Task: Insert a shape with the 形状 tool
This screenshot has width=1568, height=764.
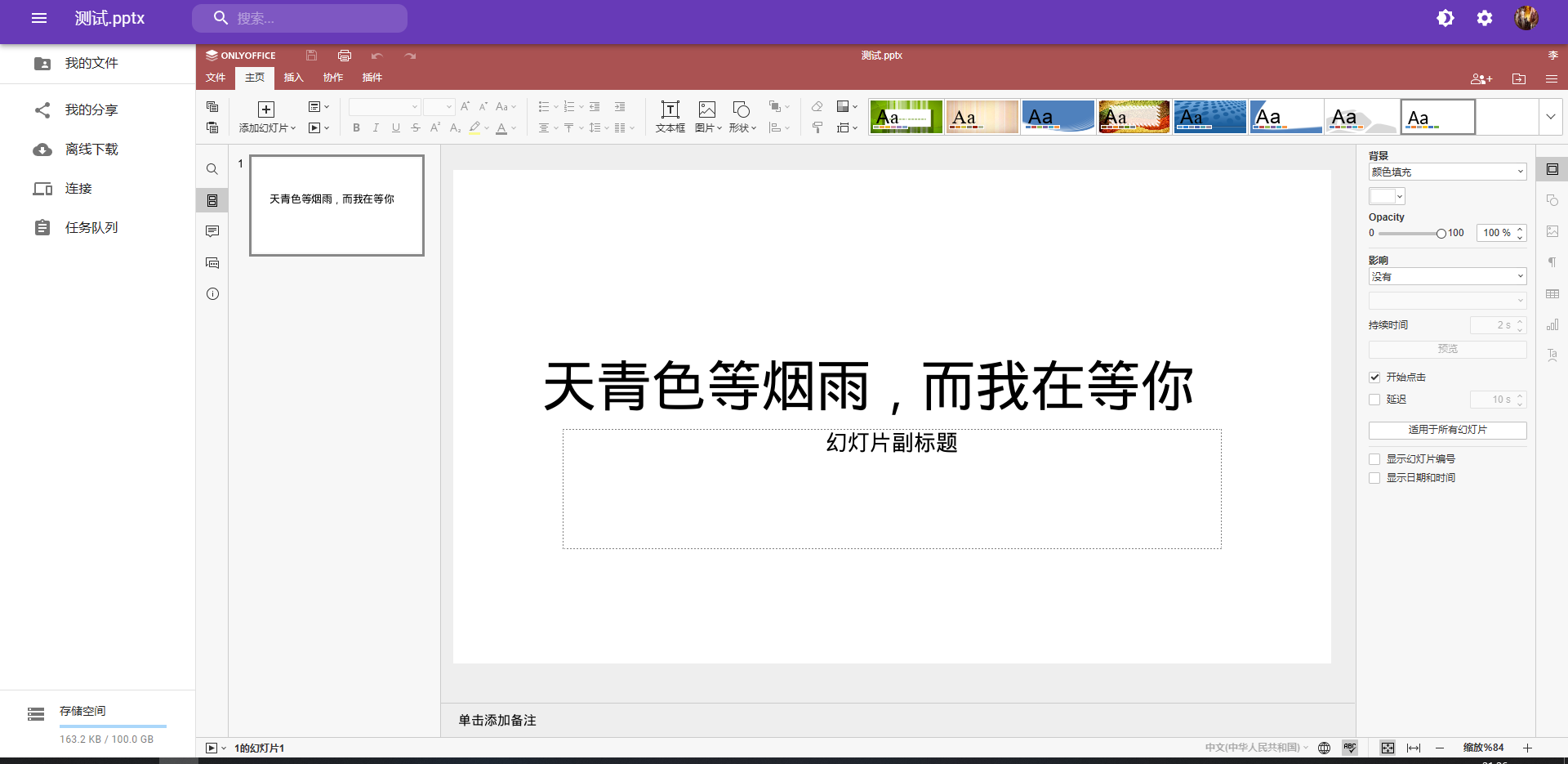Action: pos(740,116)
